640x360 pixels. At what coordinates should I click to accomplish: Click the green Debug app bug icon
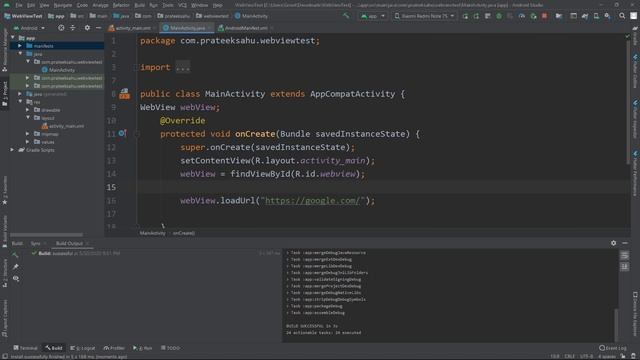click(x=499, y=16)
